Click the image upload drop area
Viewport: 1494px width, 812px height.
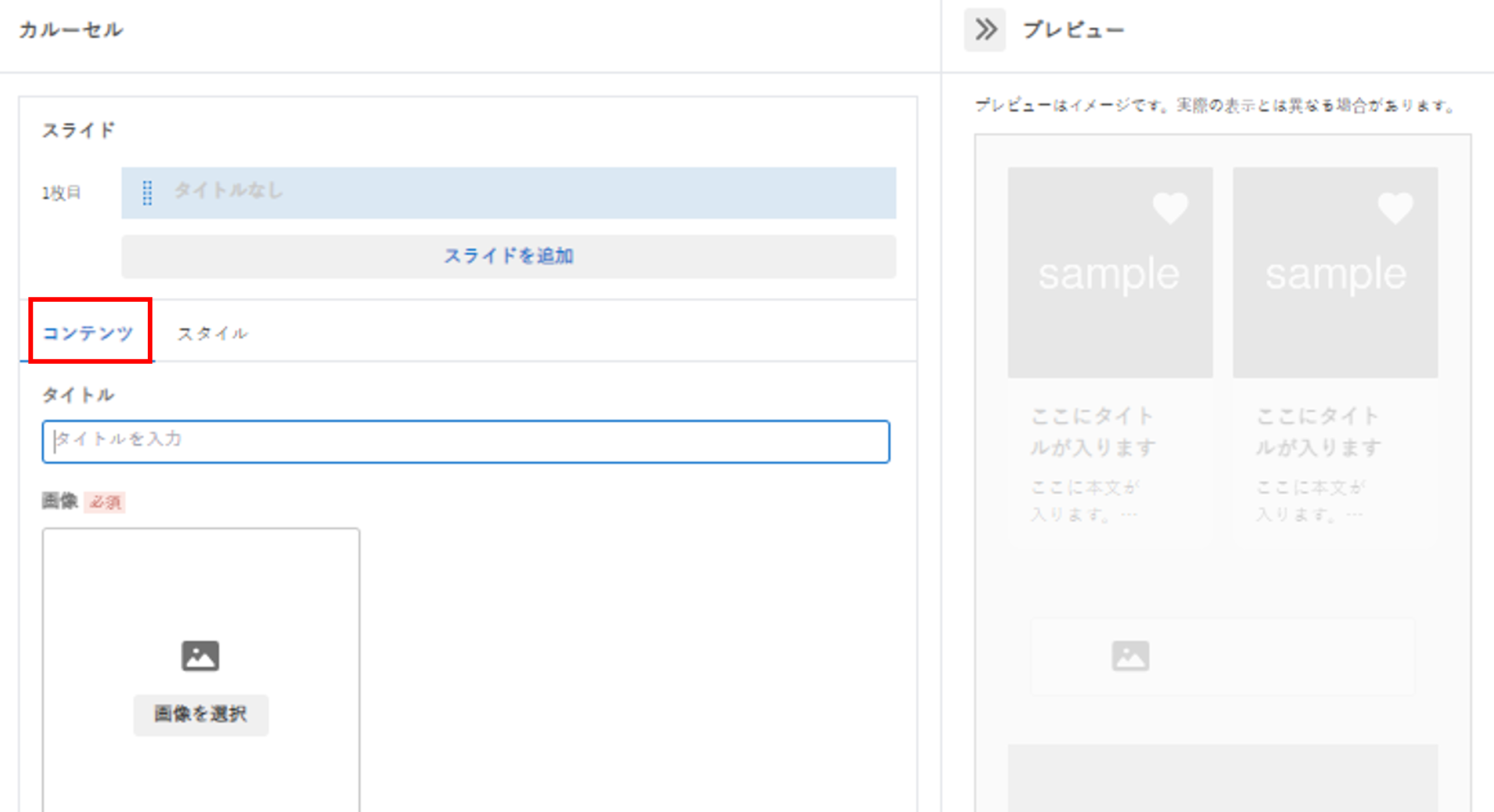coord(201,670)
